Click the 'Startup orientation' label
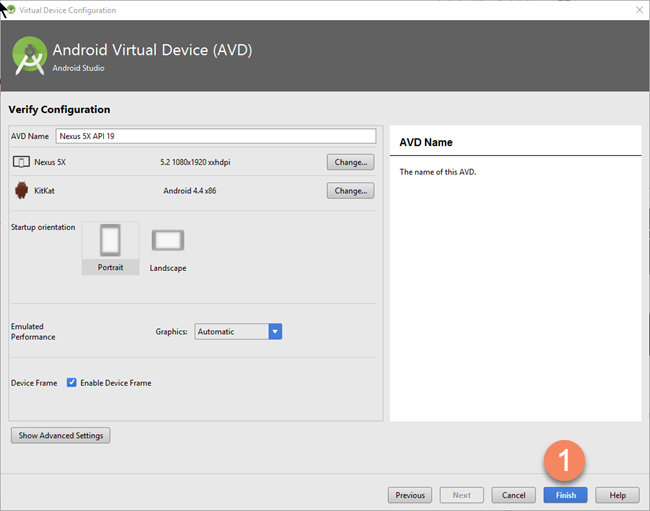This screenshot has height=511, width=650. pyautogui.click(x=43, y=227)
